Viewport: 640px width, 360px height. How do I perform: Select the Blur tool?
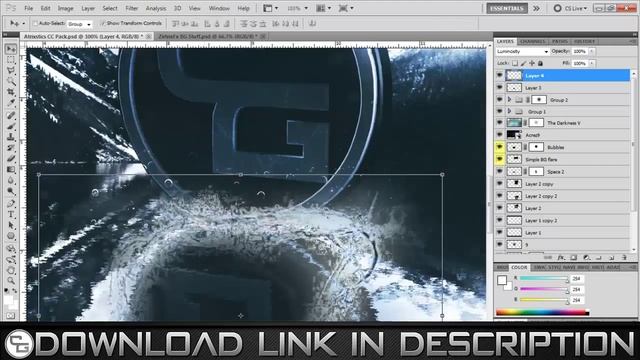click(11, 180)
